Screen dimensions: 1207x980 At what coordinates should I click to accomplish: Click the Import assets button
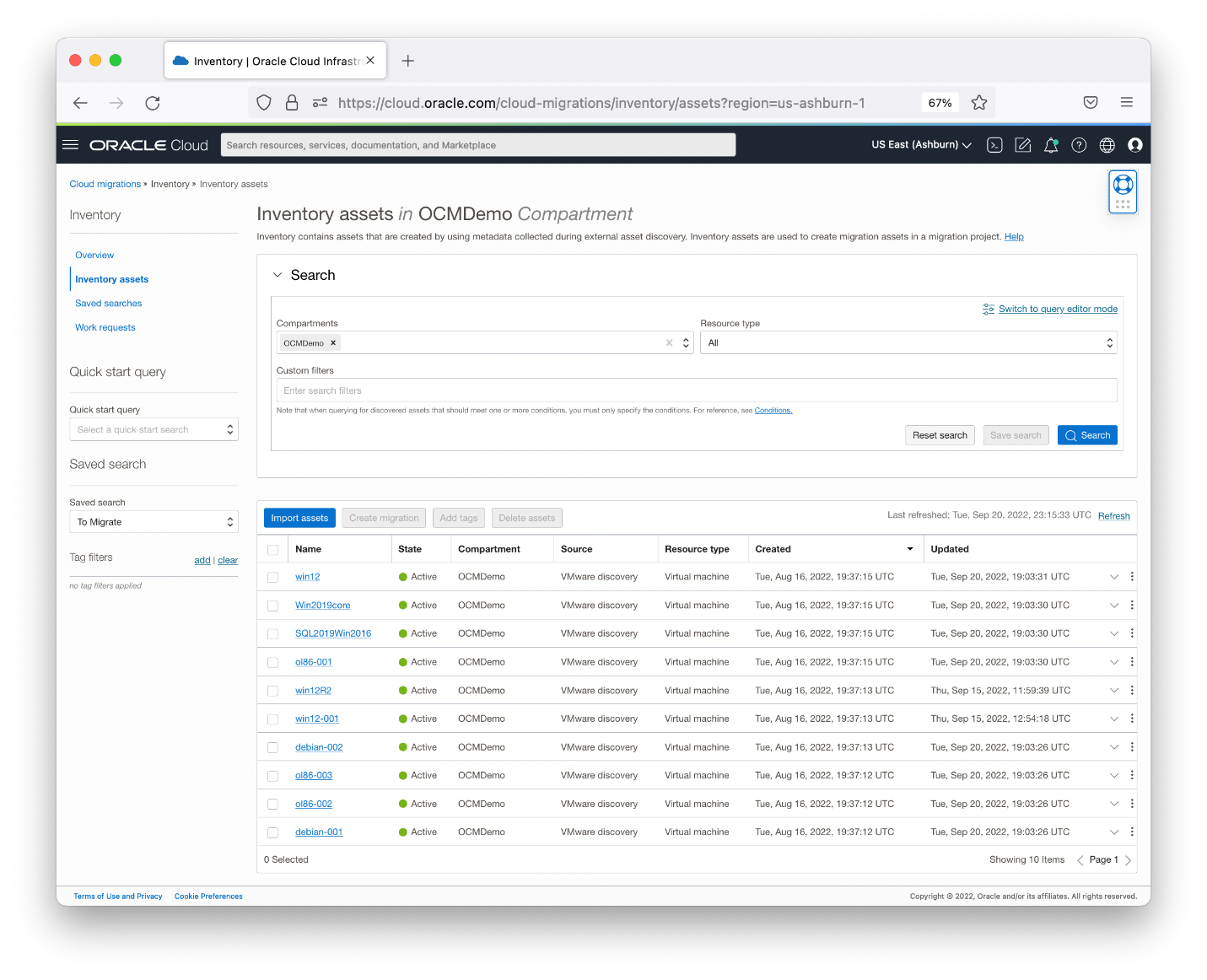299,518
